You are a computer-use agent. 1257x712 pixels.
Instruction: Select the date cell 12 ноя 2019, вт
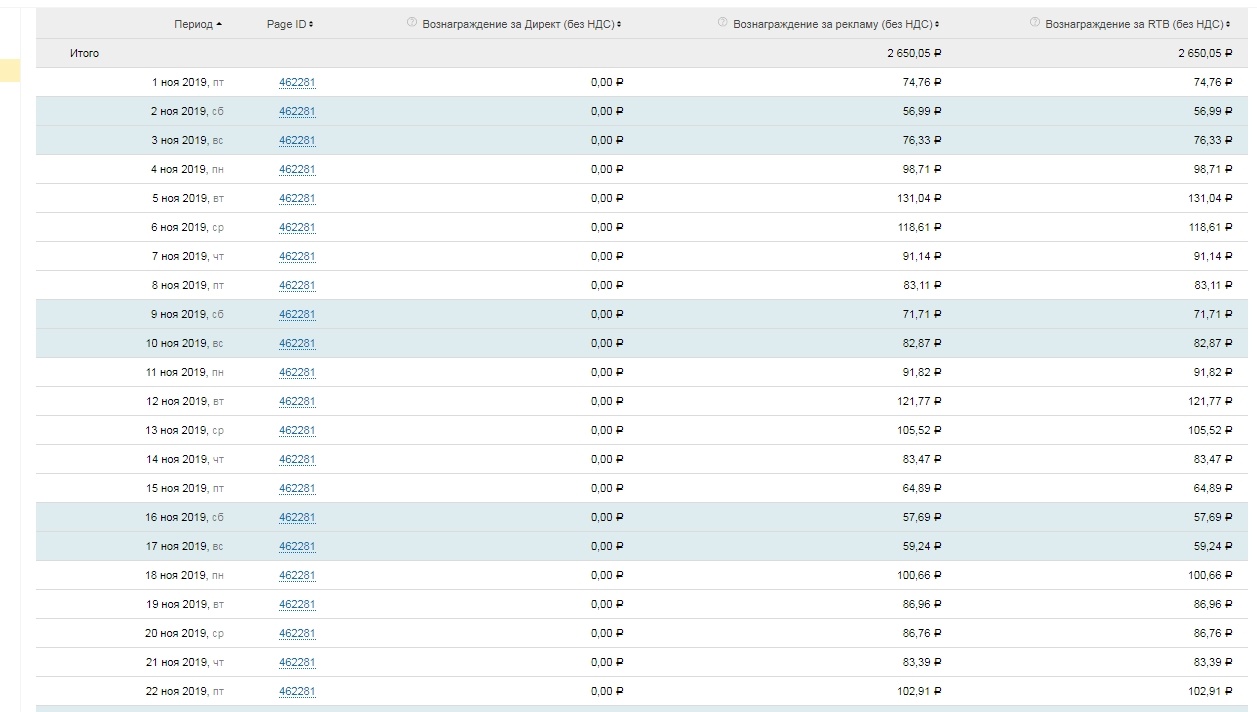(x=185, y=401)
